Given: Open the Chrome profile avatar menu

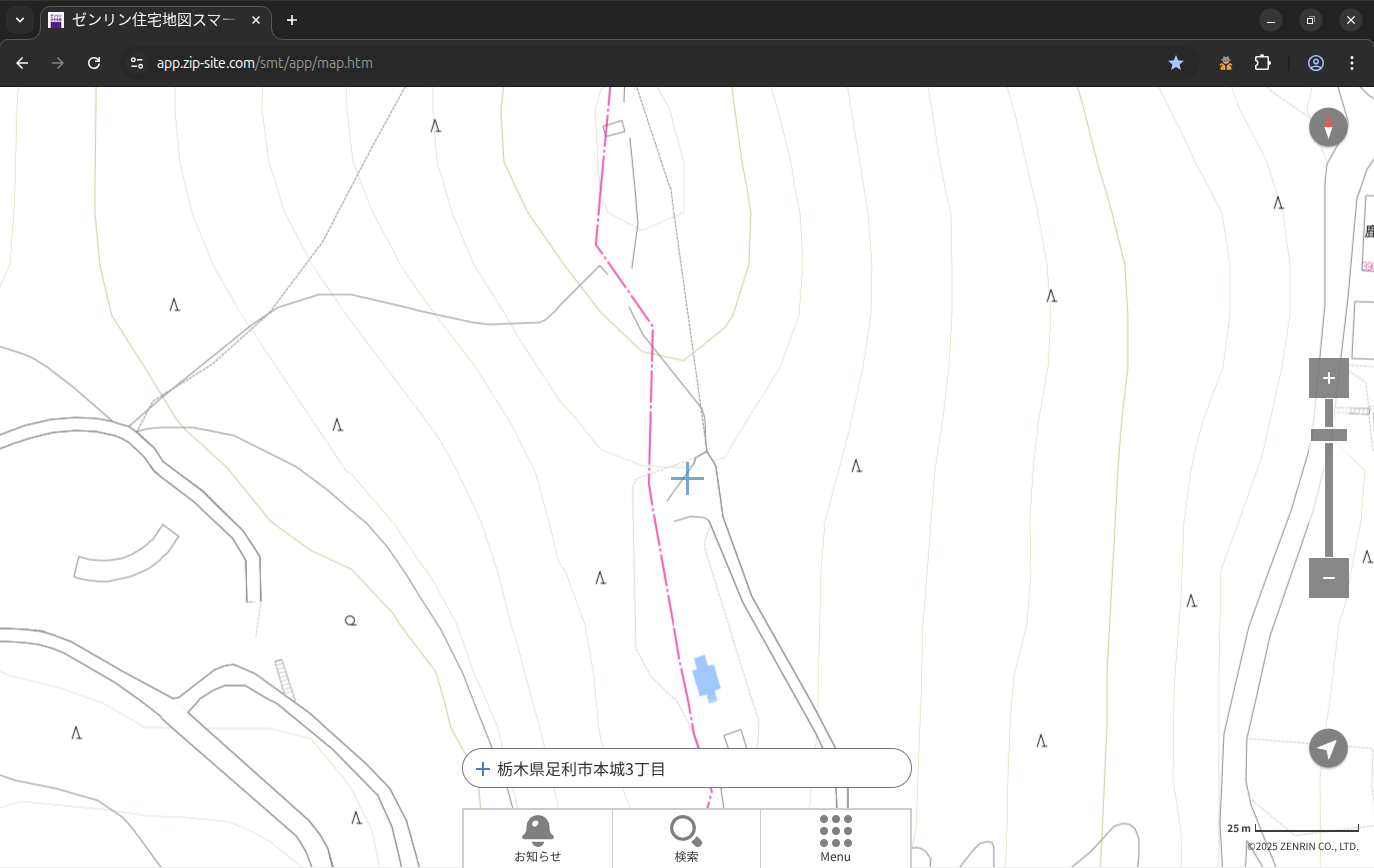Looking at the screenshot, I should point(1316,63).
